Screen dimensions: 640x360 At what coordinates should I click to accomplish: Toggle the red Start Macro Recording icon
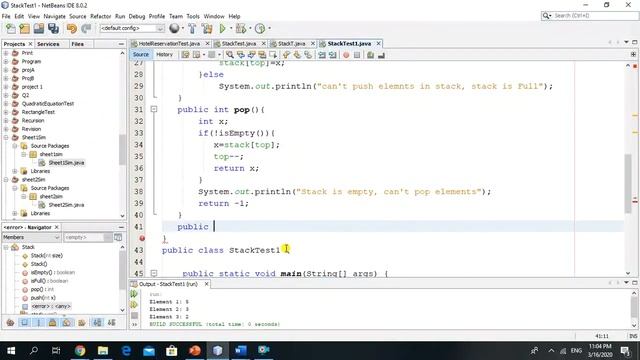pos(346,55)
